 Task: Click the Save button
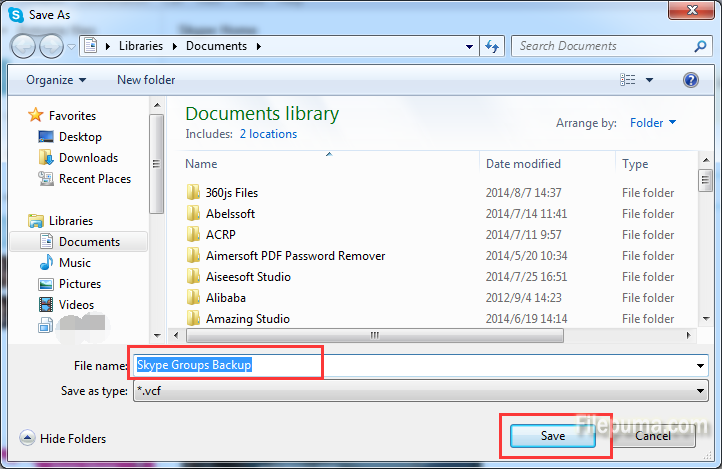(x=553, y=436)
